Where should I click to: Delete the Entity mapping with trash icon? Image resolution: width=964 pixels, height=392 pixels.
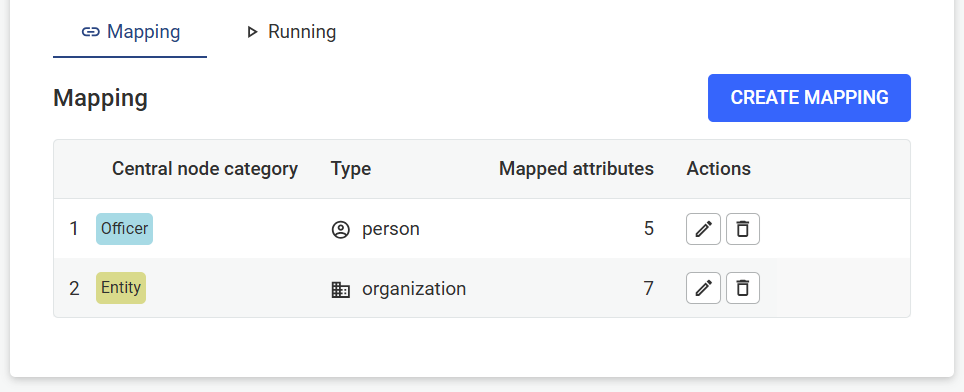[743, 288]
